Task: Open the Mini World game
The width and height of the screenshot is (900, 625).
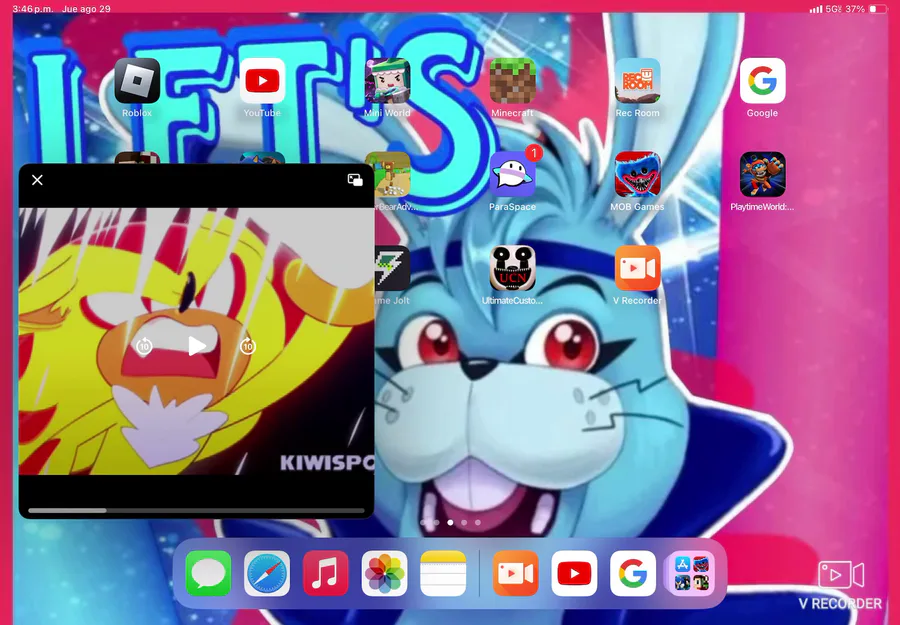Action: 387,81
